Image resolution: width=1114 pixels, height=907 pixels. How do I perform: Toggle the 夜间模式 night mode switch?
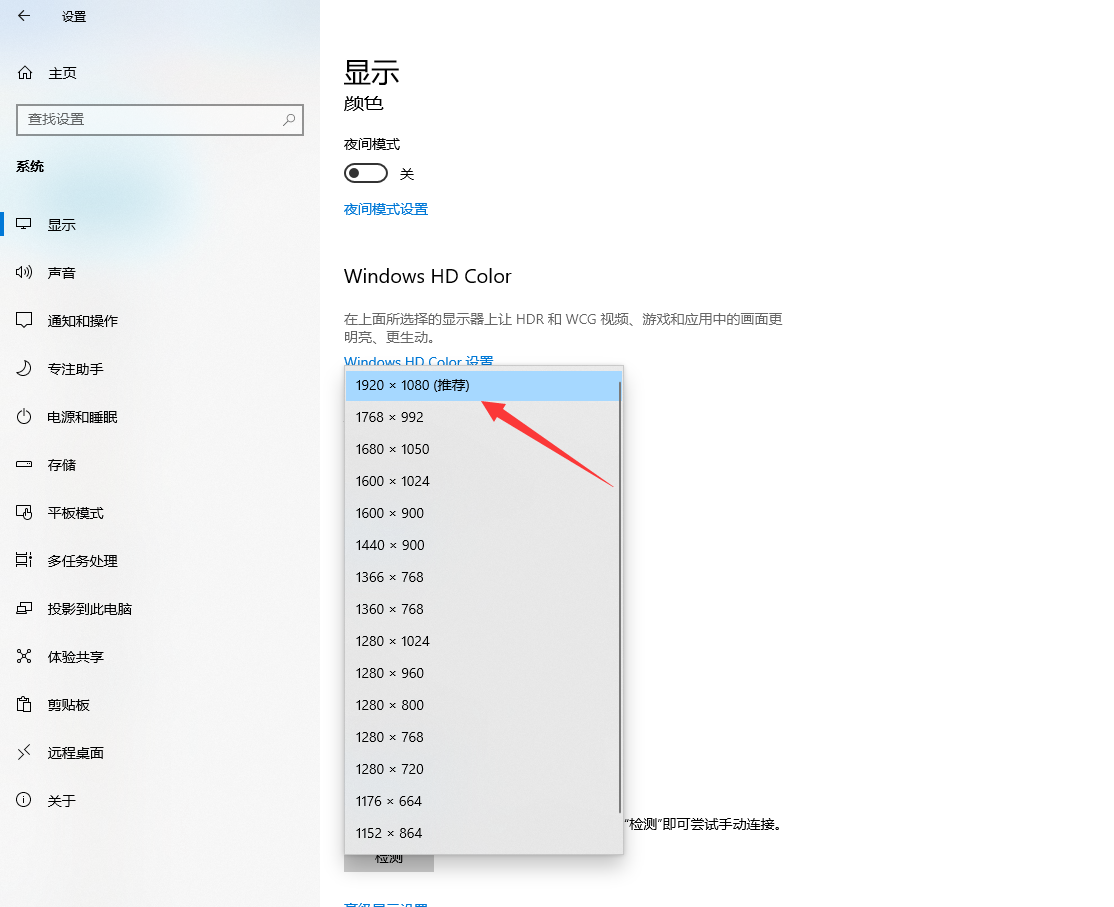click(366, 172)
